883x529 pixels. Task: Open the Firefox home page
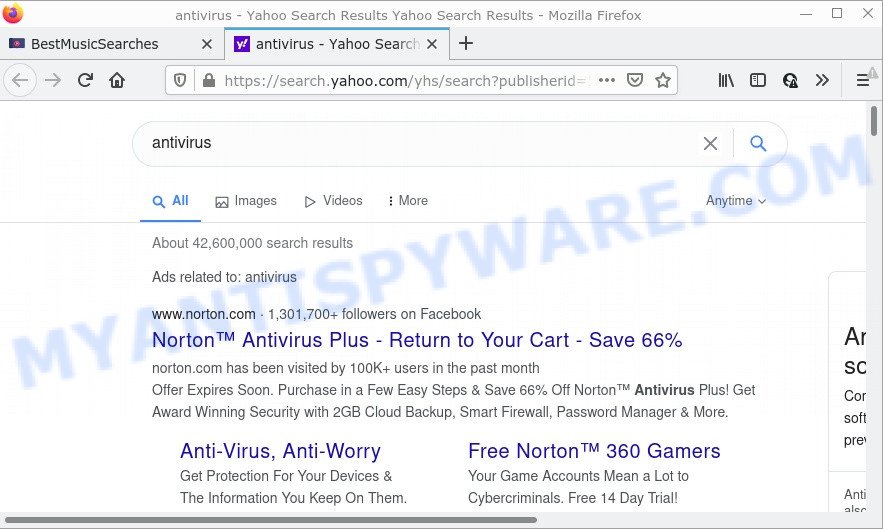click(x=117, y=81)
